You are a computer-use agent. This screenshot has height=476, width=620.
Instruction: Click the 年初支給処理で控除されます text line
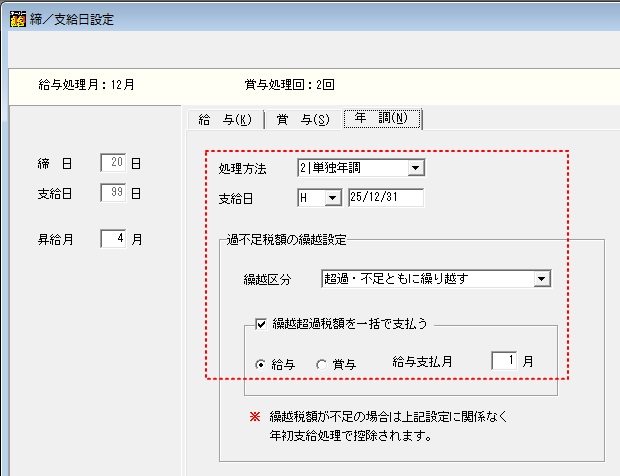tap(350, 436)
